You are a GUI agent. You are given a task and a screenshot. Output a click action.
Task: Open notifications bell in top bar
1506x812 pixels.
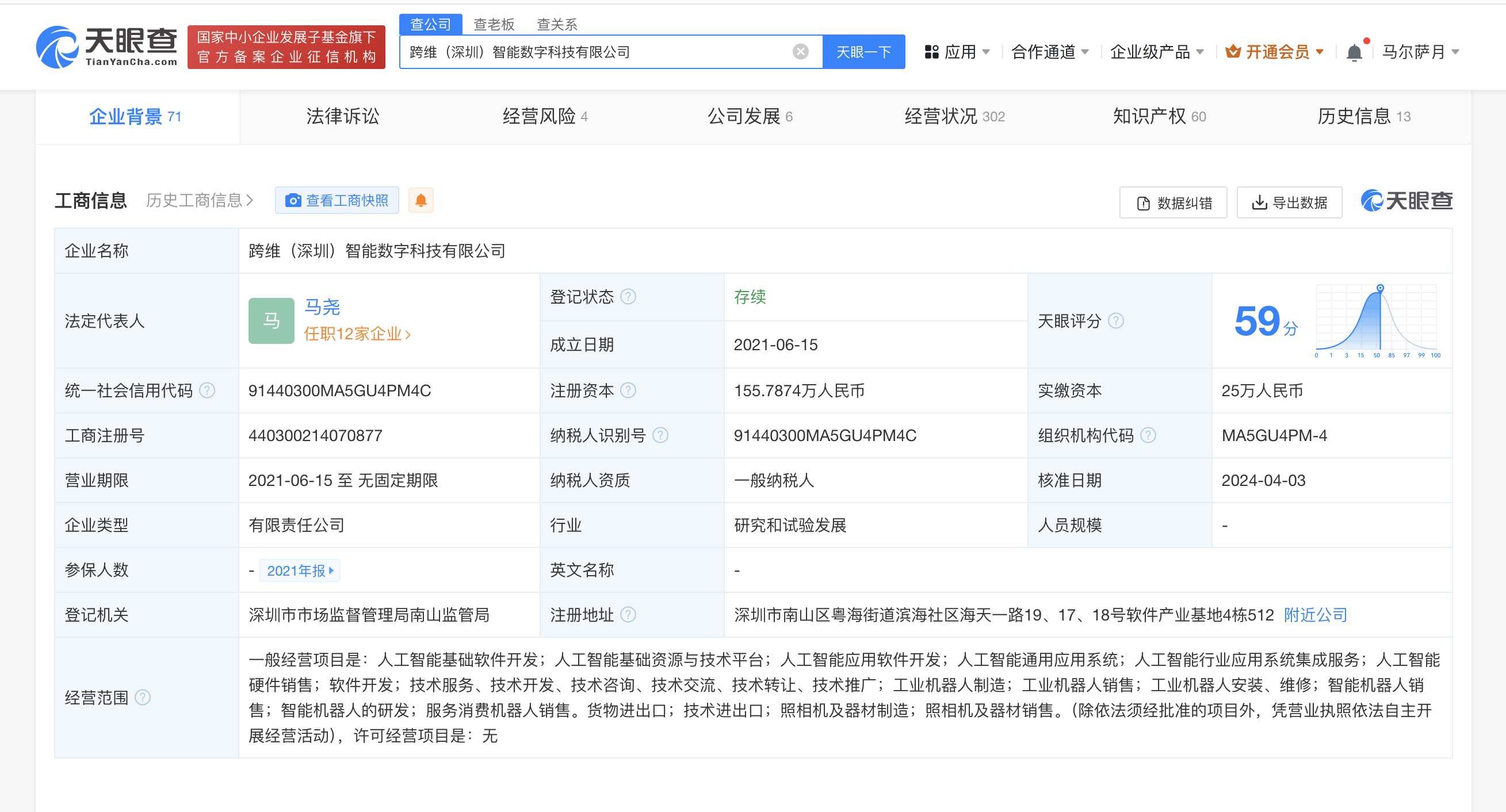1354,52
